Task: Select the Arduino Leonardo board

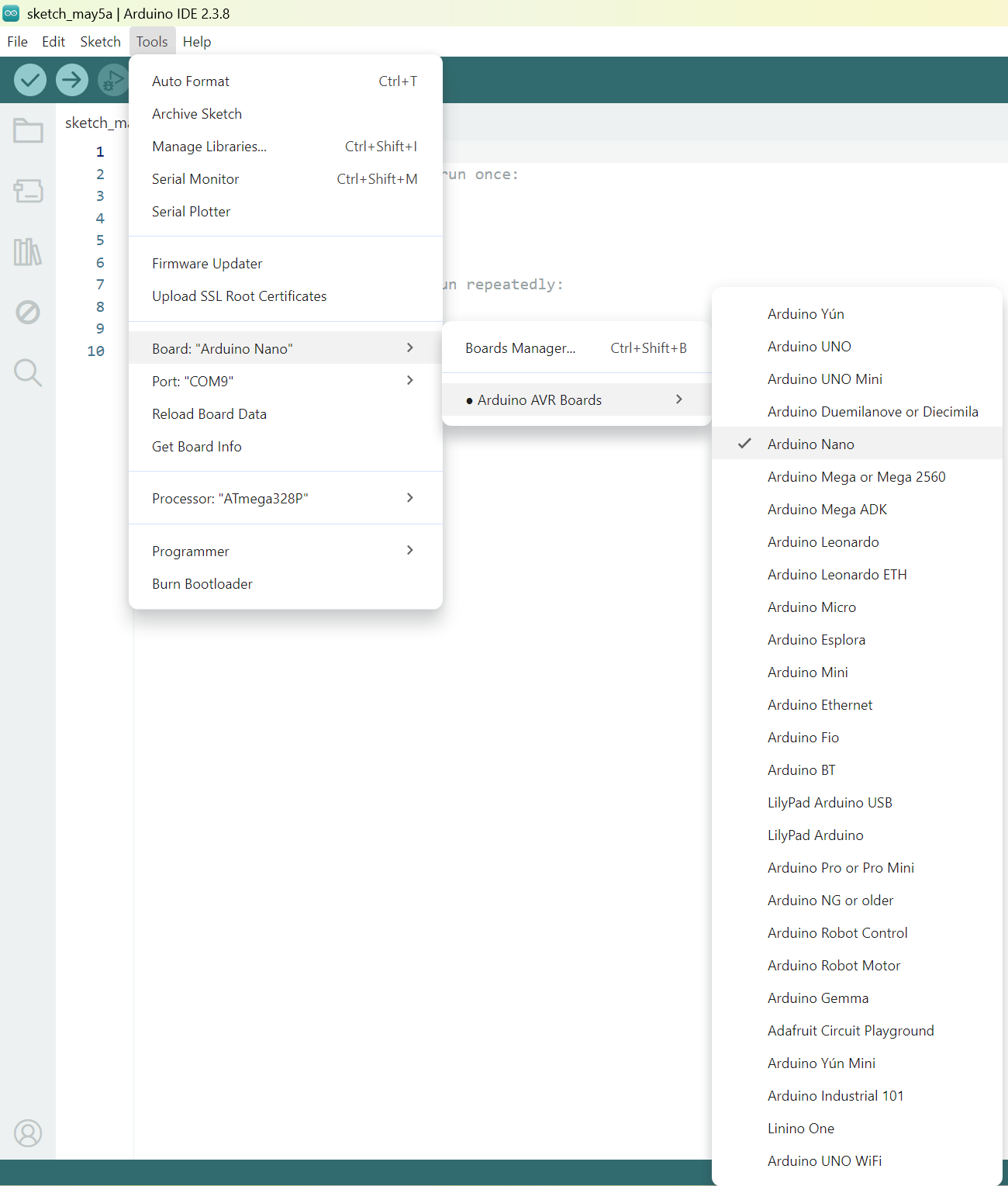Action: click(x=857, y=541)
